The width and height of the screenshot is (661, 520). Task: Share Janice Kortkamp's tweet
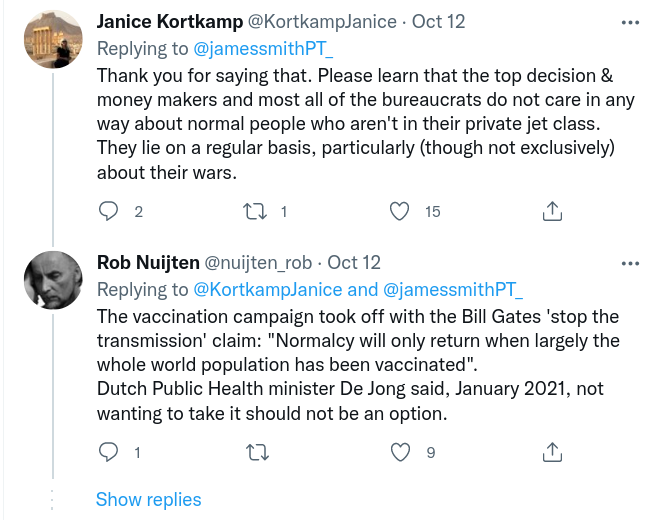tap(550, 211)
